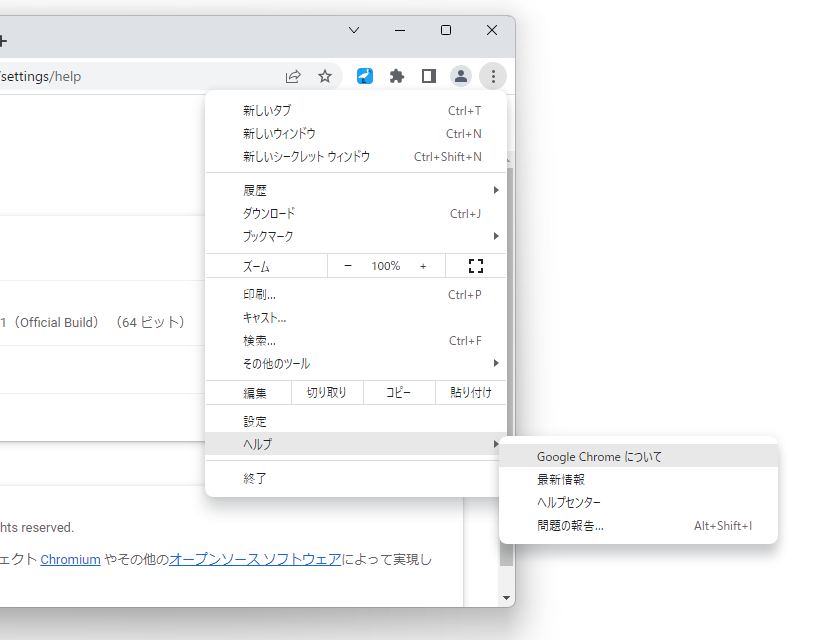The height and width of the screenshot is (640, 840).
Task: Click the profile avatar icon
Action: [461, 76]
